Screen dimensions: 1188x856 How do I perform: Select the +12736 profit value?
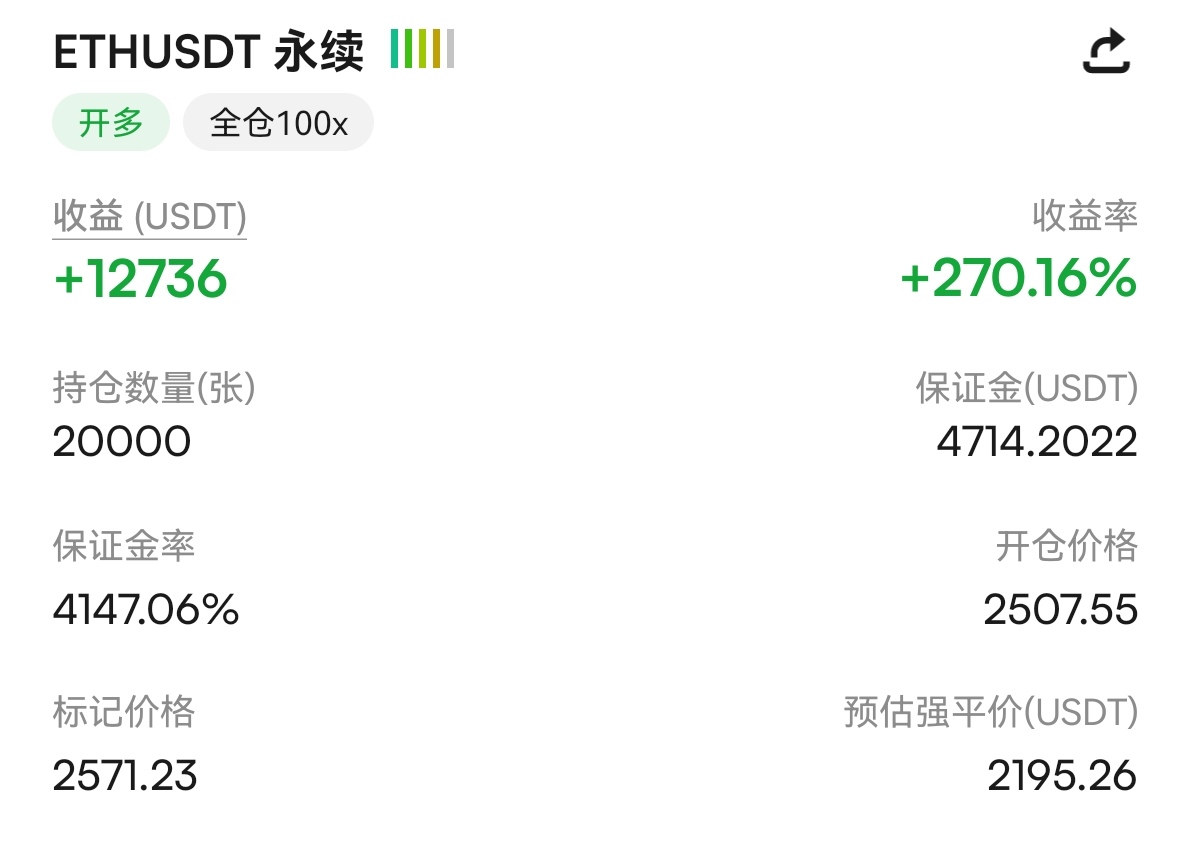(x=140, y=278)
